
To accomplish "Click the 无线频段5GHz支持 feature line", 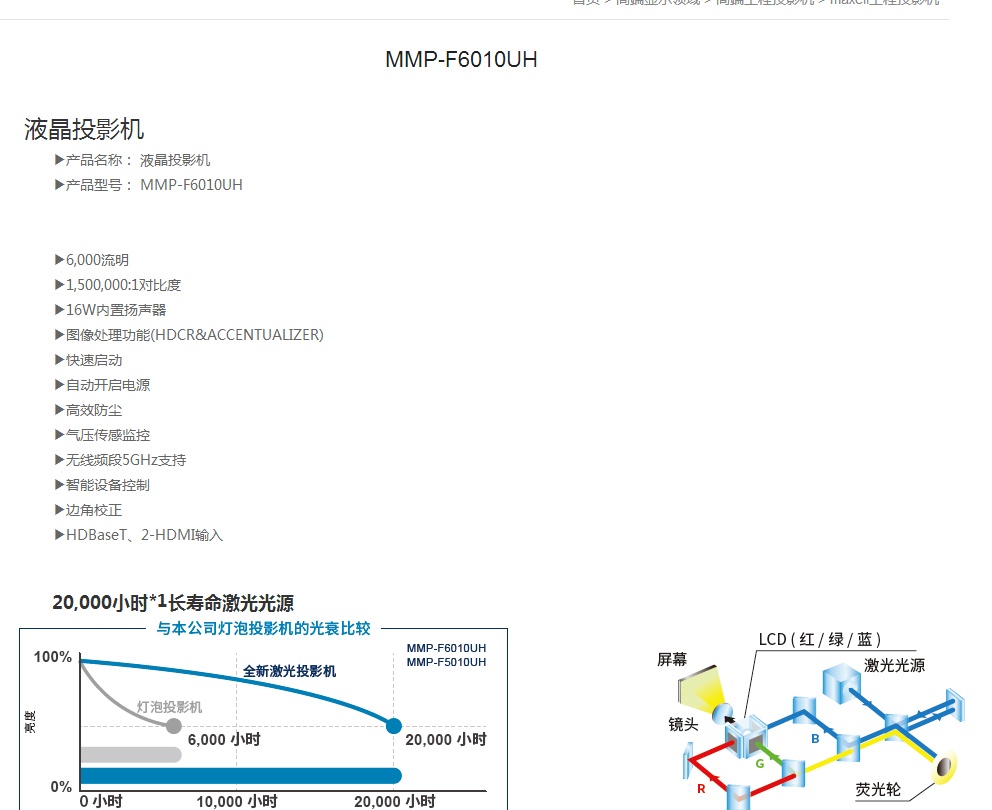I will point(126,460).
